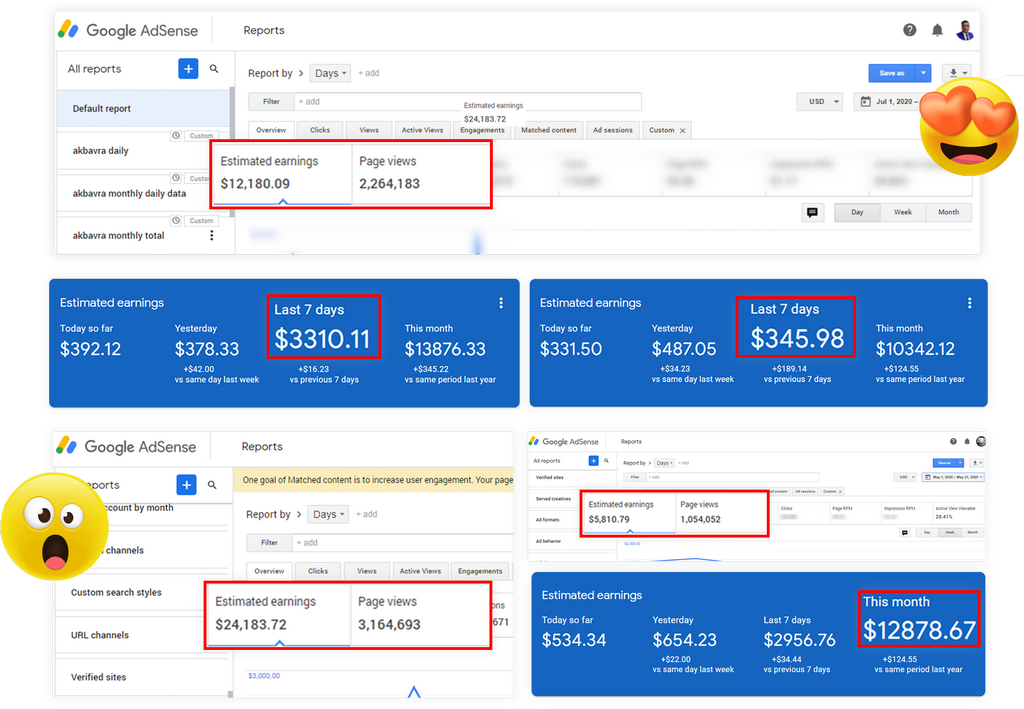
Task: Open the help icon in the $12,180.09 report header
Action: click(x=910, y=30)
